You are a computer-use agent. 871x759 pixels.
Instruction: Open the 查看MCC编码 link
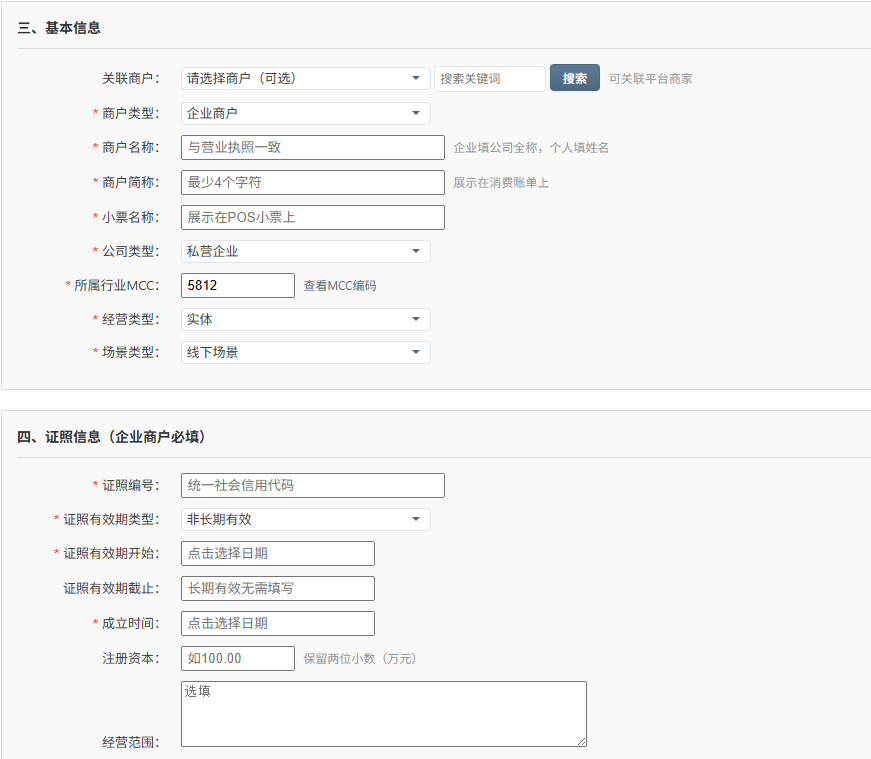(x=340, y=286)
